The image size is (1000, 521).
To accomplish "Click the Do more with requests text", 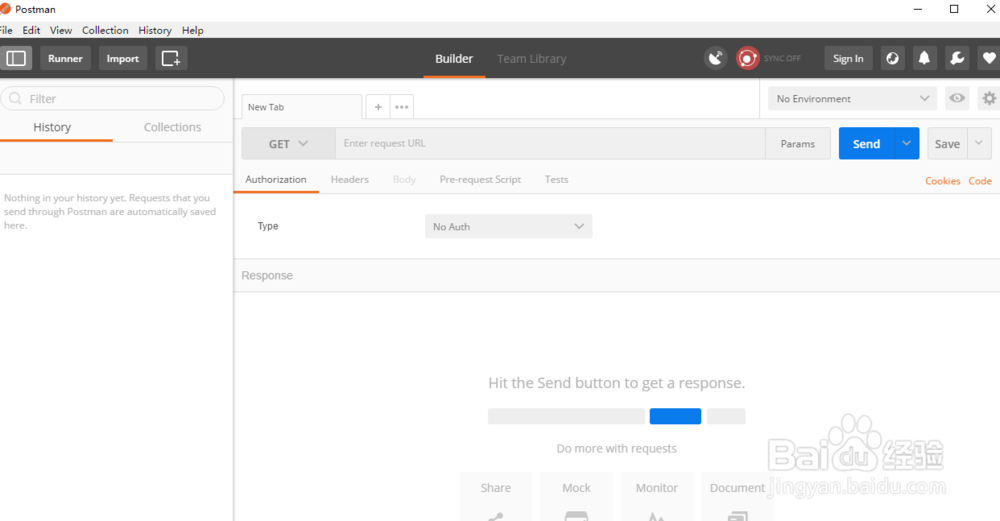I will [617, 448].
